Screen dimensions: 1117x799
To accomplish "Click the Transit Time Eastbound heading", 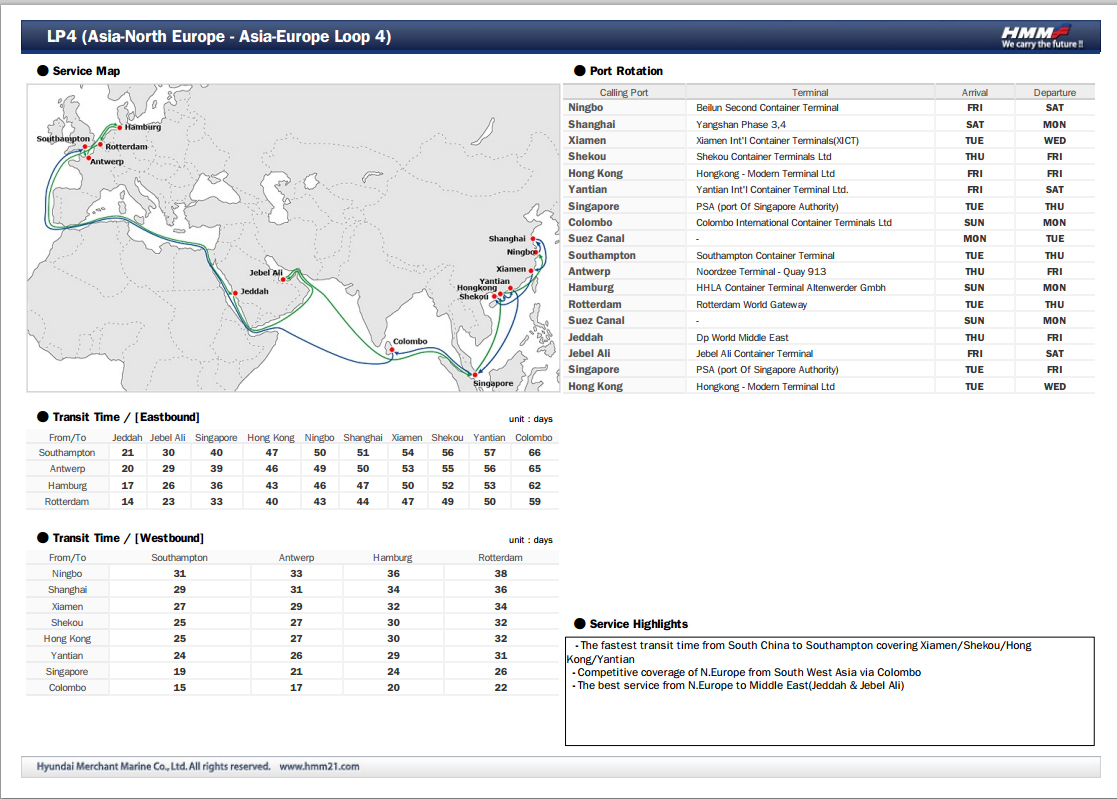I will click(x=126, y=417).
